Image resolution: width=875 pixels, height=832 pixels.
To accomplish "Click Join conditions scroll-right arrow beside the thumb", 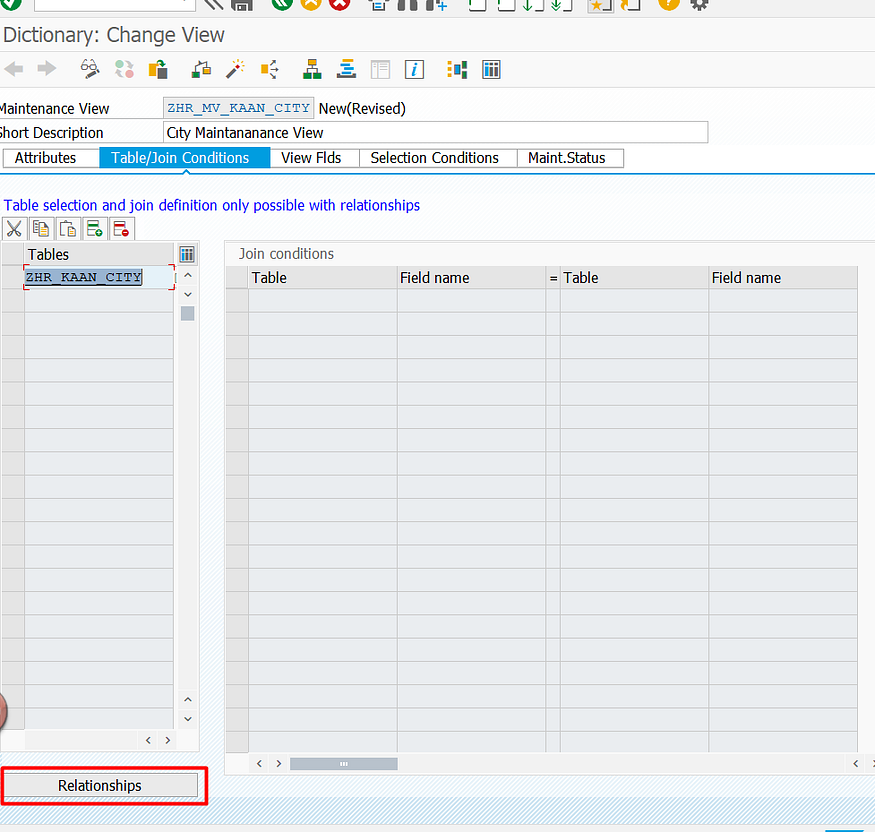I will click(x=279, y=764).
